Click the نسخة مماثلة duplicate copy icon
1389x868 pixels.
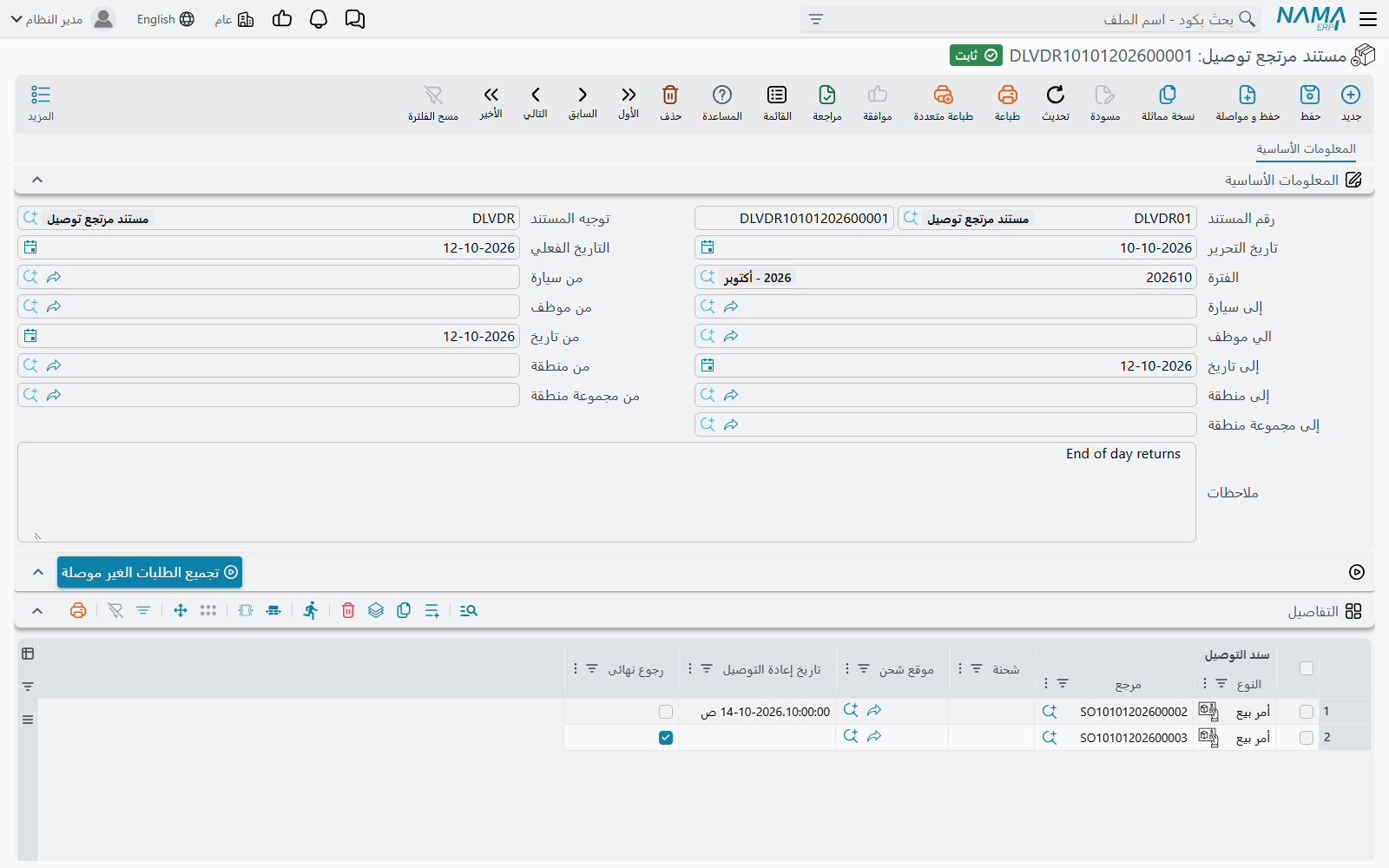(x=1168, y=95)
